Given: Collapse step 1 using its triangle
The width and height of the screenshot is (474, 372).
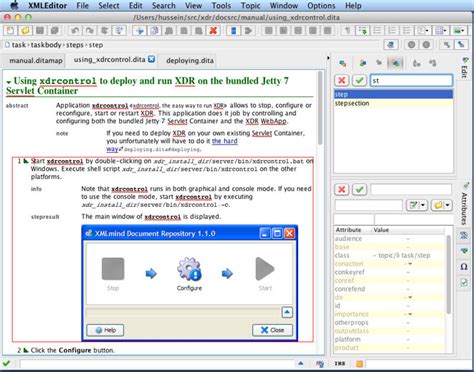Looking at the screenshot, I should click(26, 161).
